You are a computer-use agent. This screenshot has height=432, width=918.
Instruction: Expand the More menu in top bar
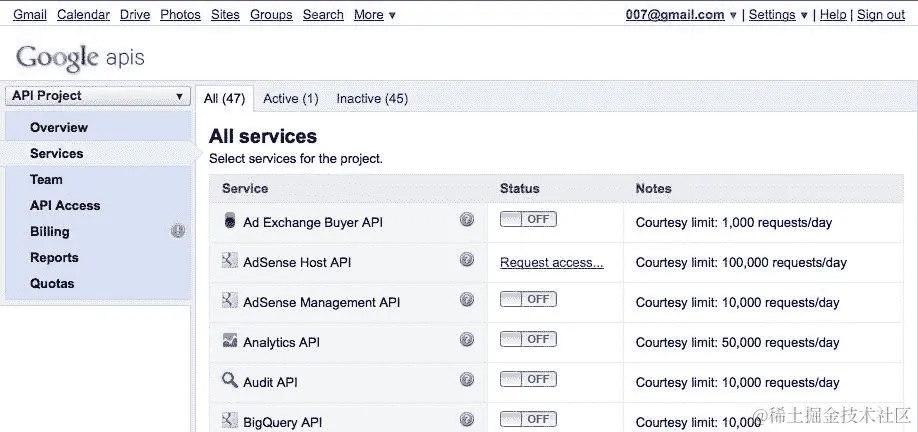coord(375,15)
